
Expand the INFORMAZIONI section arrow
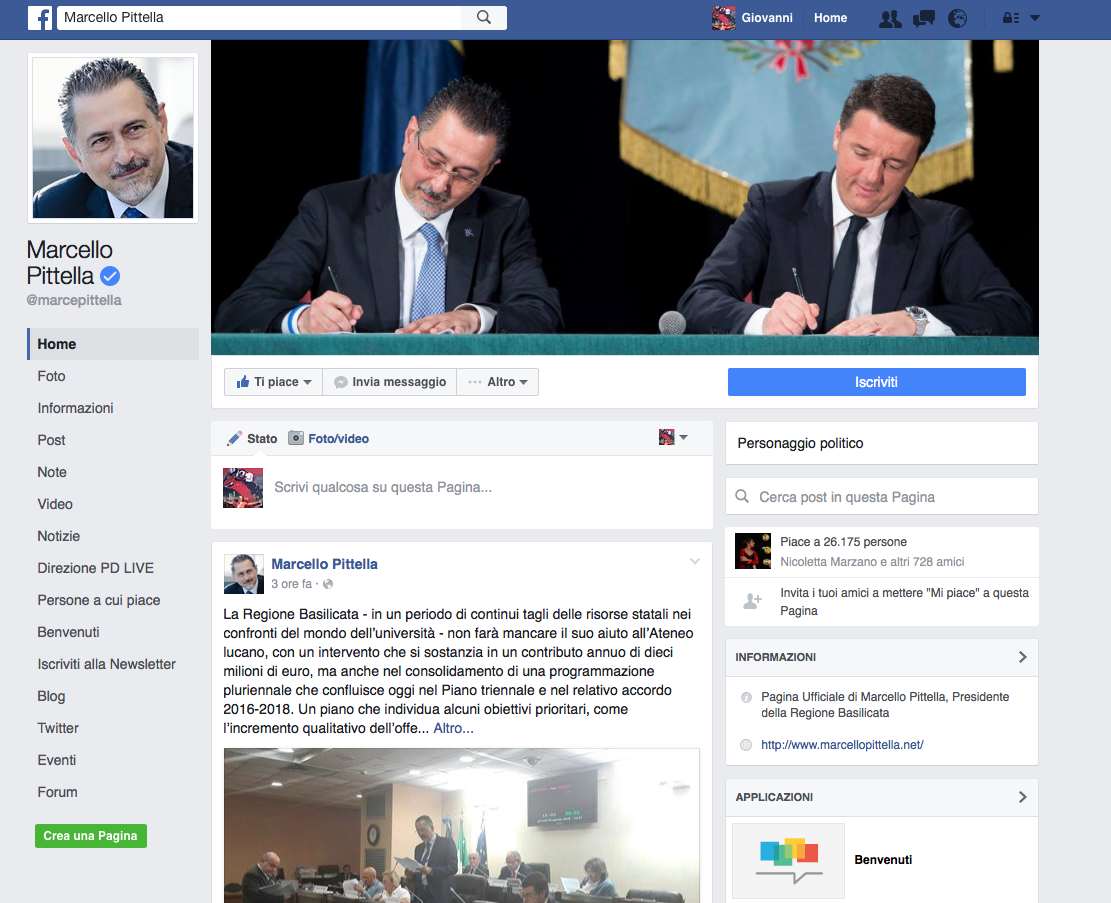[x=1022, y=657]
